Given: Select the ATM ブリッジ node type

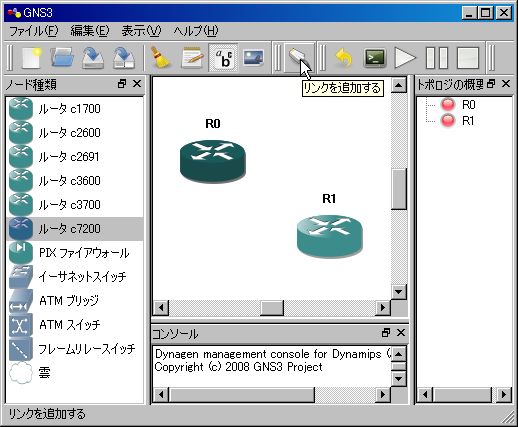Looking at the screenshot, I should tap(75, 301).
